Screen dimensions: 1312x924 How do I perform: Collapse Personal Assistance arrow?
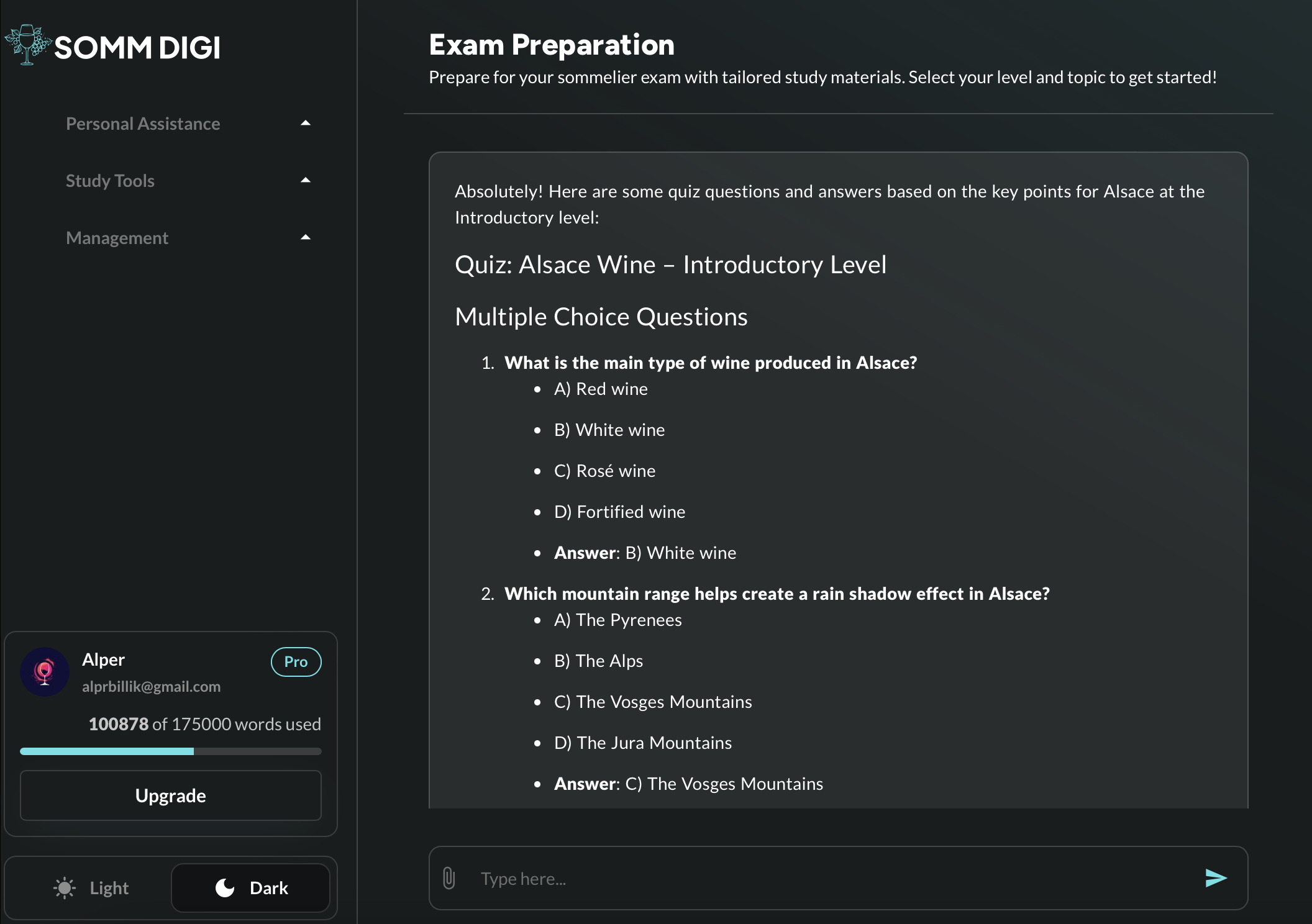point(305,124)
